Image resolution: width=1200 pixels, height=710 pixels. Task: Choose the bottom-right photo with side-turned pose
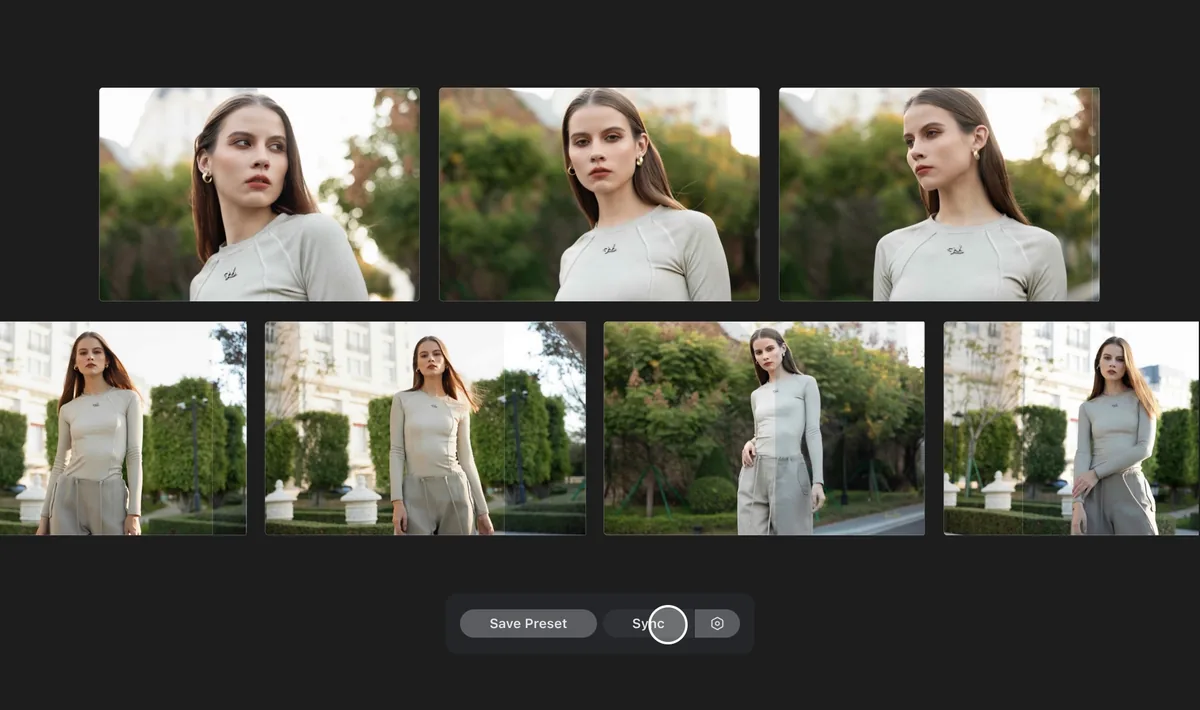pyautogui.click(x=1072, y=428)
